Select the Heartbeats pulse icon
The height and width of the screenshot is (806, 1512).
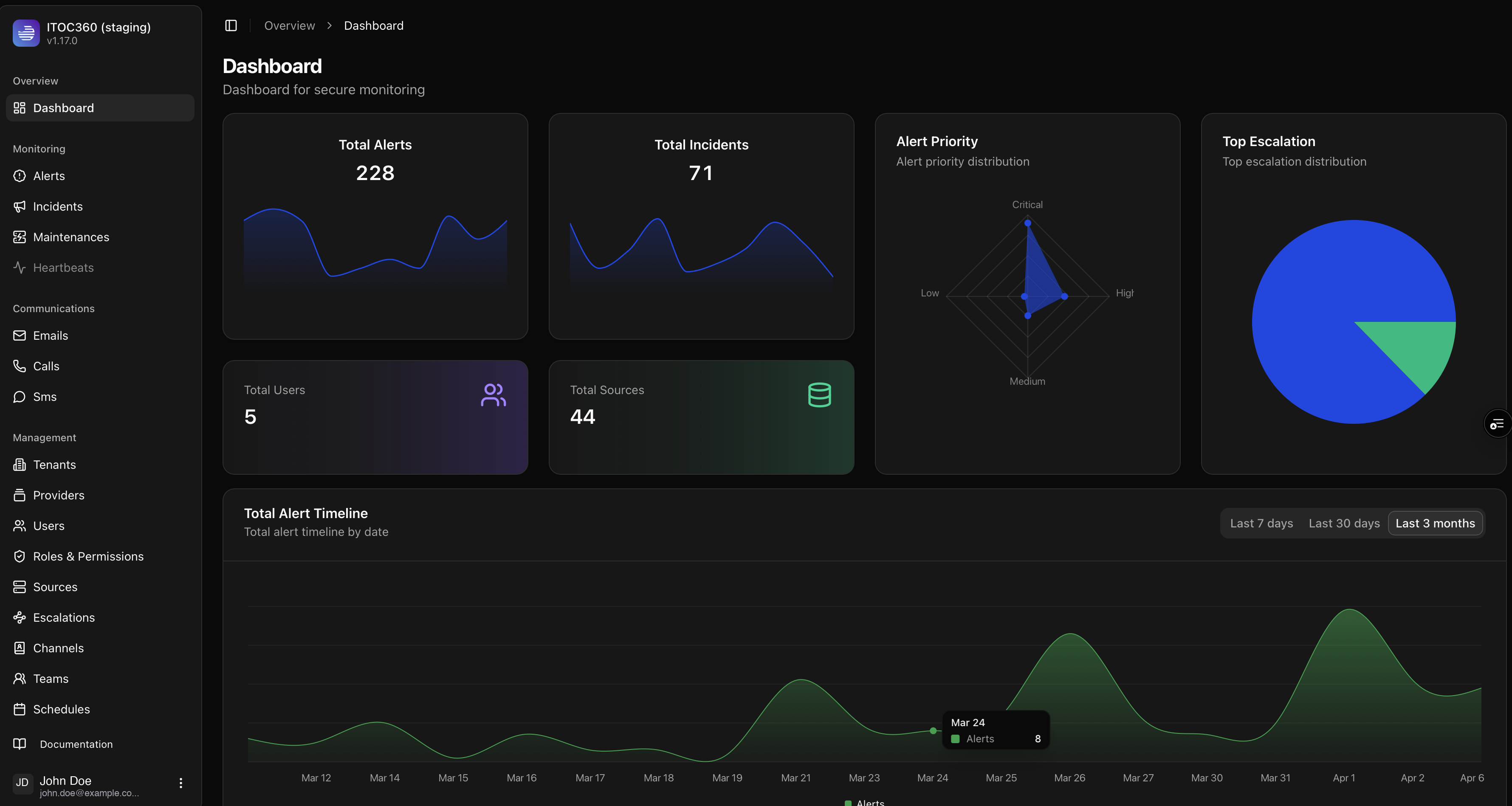pyautogui.click(x=20, y=268)
